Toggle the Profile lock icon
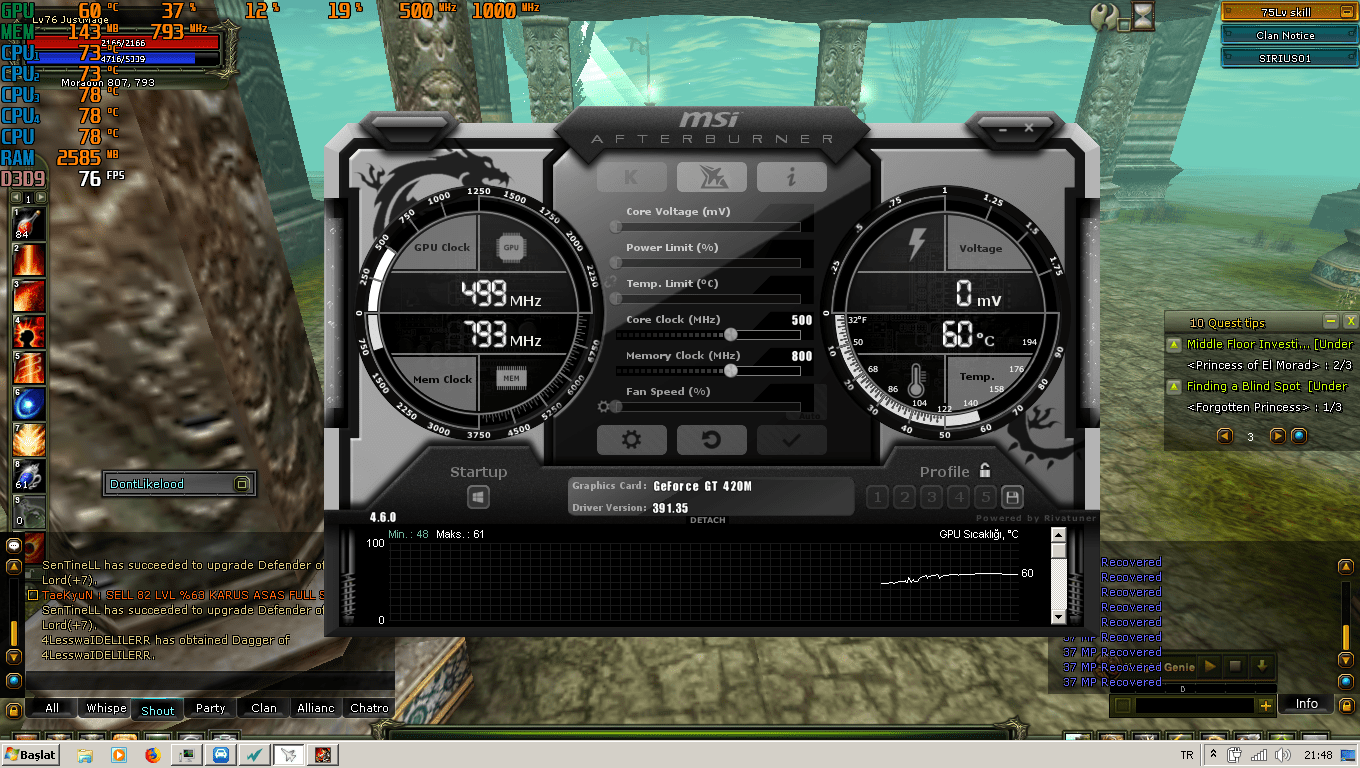1360x768 pixels. tap(985, 471)
